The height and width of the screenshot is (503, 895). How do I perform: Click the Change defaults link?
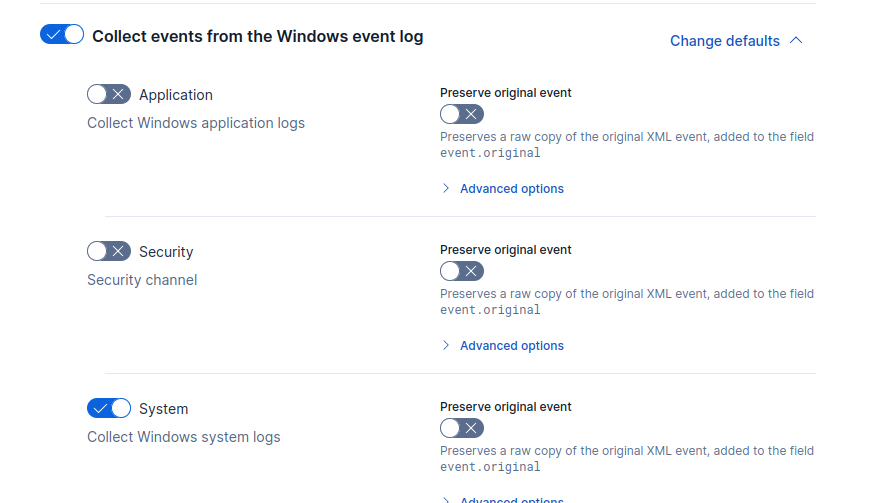724,41
